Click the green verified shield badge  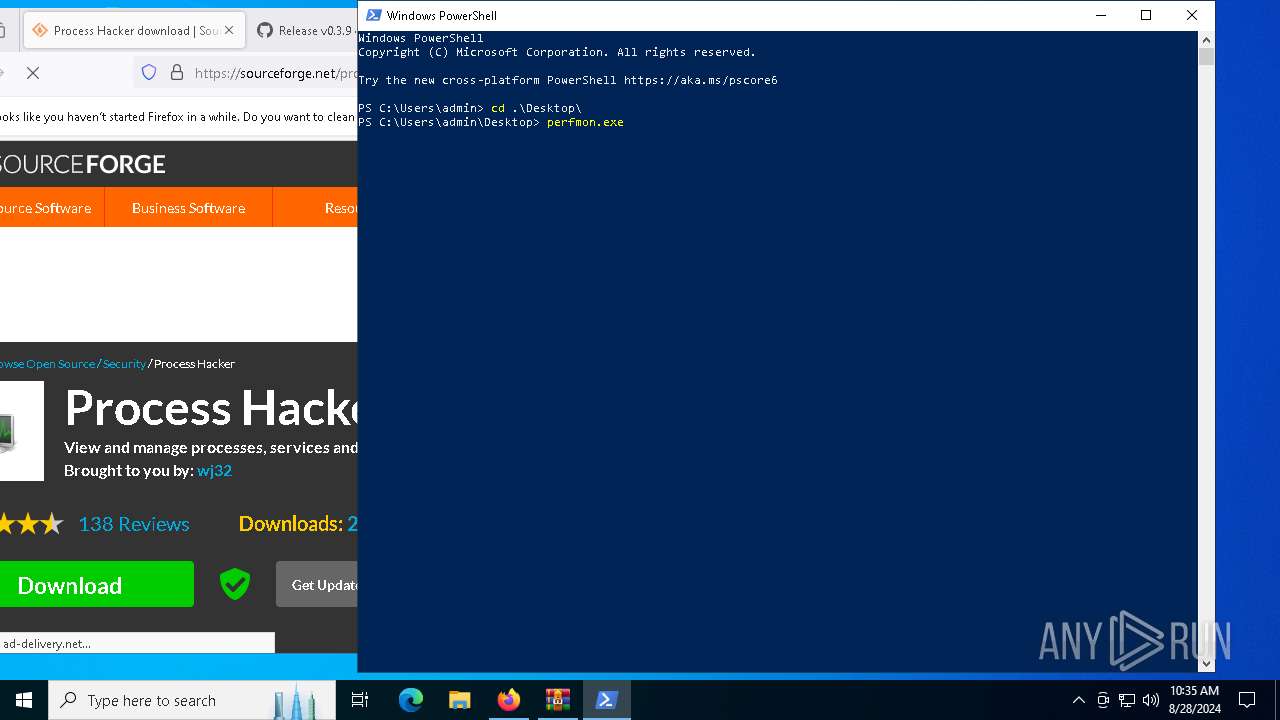235,584
